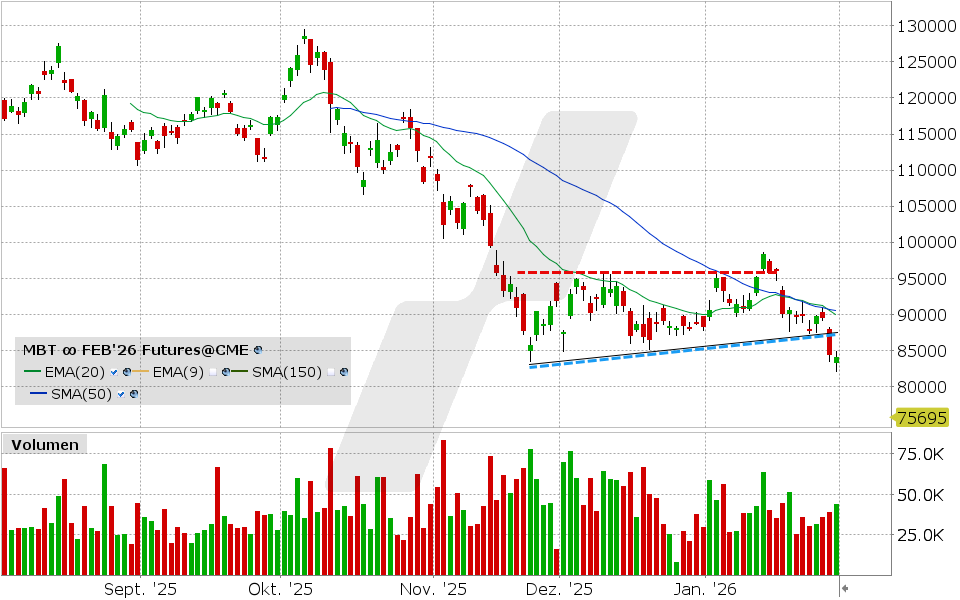Open the EMA(20) indicator settings gear
Viewport: 960px width, 600px height.
[x=127, y=371]
